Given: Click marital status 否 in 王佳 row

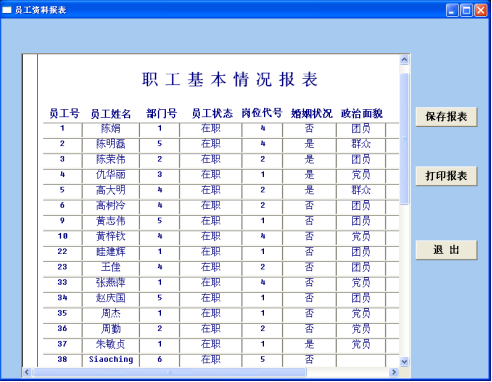Looking at the screenshot, I should 309,267.
